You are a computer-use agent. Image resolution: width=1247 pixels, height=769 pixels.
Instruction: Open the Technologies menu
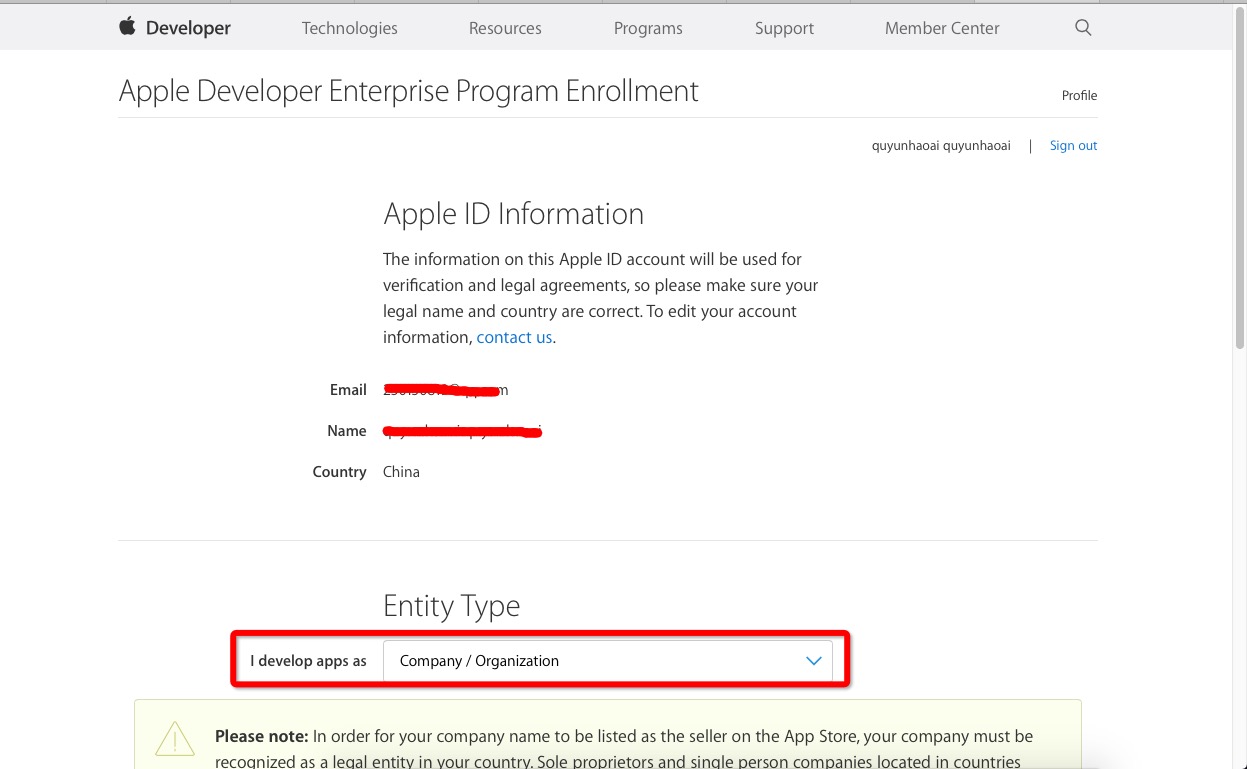pos(349,28)
